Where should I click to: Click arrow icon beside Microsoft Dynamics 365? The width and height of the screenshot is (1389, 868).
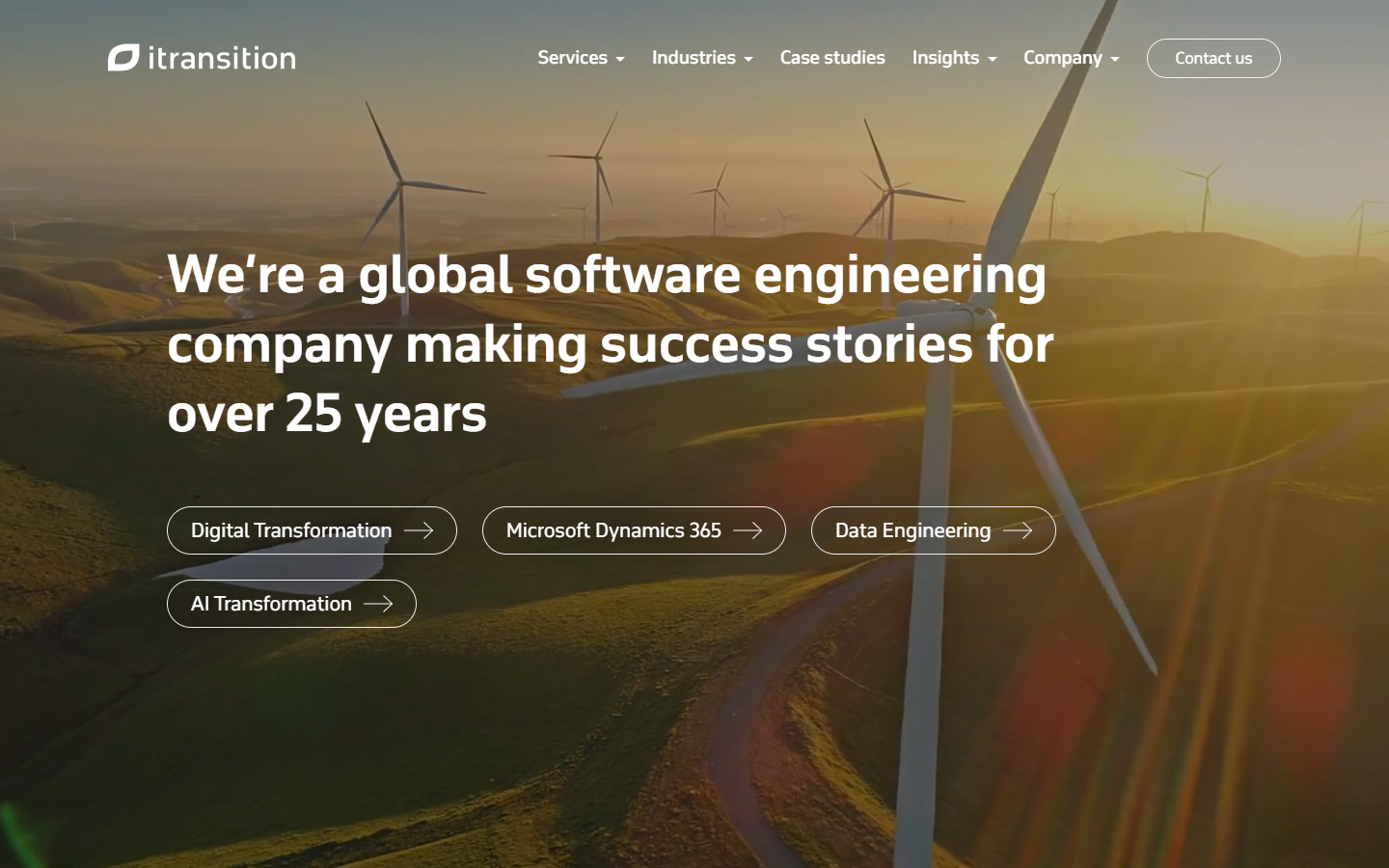pos(748,530)
